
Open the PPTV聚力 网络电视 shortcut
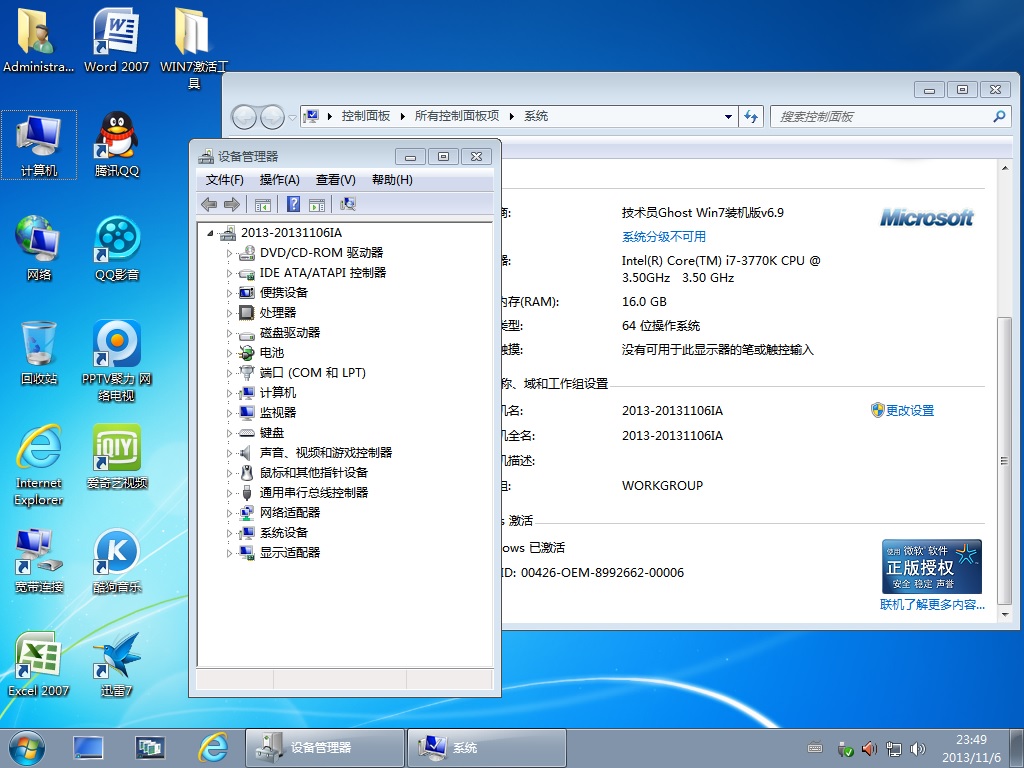(117, 360)
